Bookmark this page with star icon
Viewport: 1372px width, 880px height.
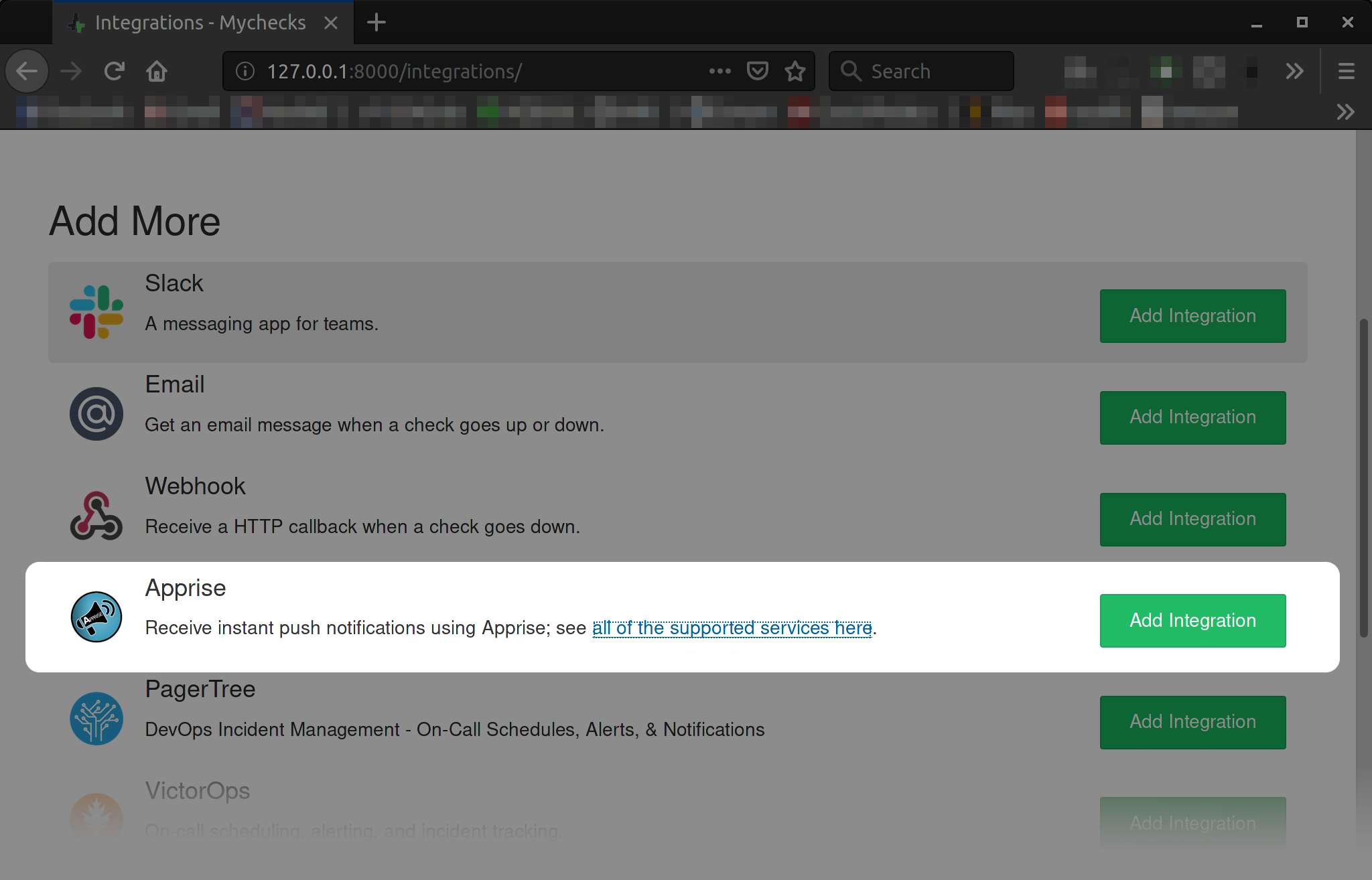795,71
